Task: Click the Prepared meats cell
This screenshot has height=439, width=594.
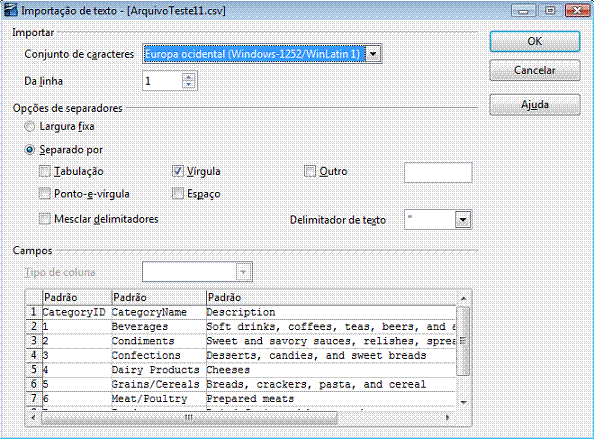Action: [x=331, y=398]
